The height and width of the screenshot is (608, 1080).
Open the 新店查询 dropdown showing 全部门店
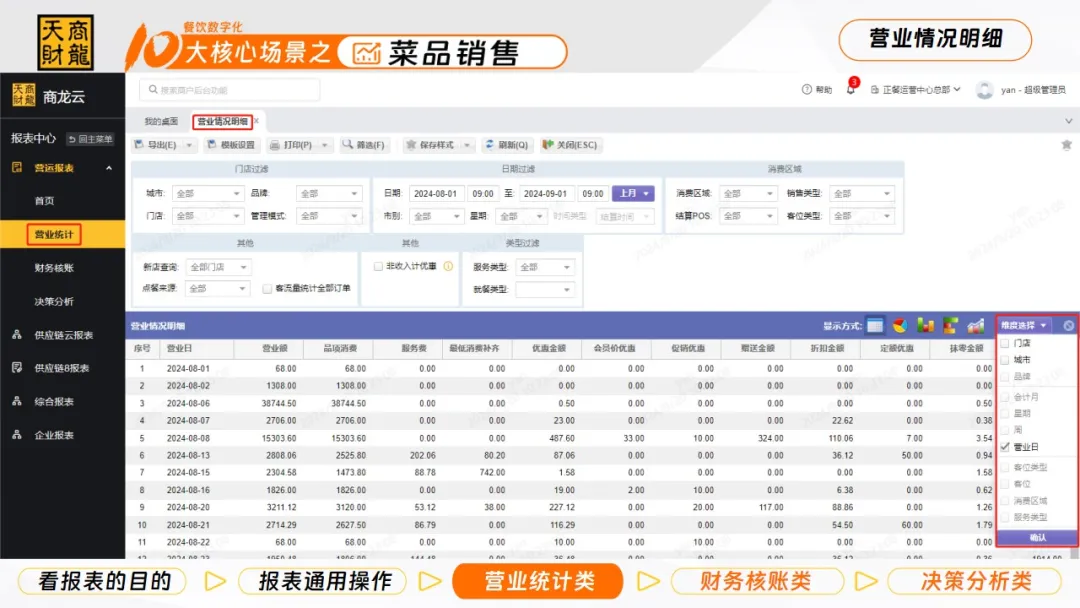218,266
